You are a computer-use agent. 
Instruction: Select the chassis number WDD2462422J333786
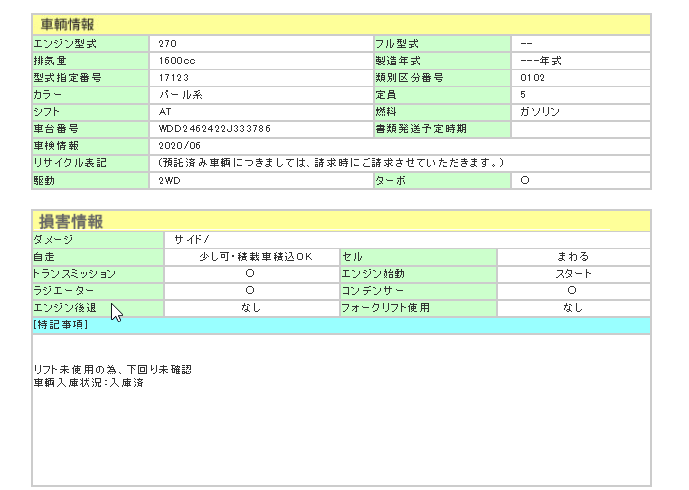[x=215, y=129]
